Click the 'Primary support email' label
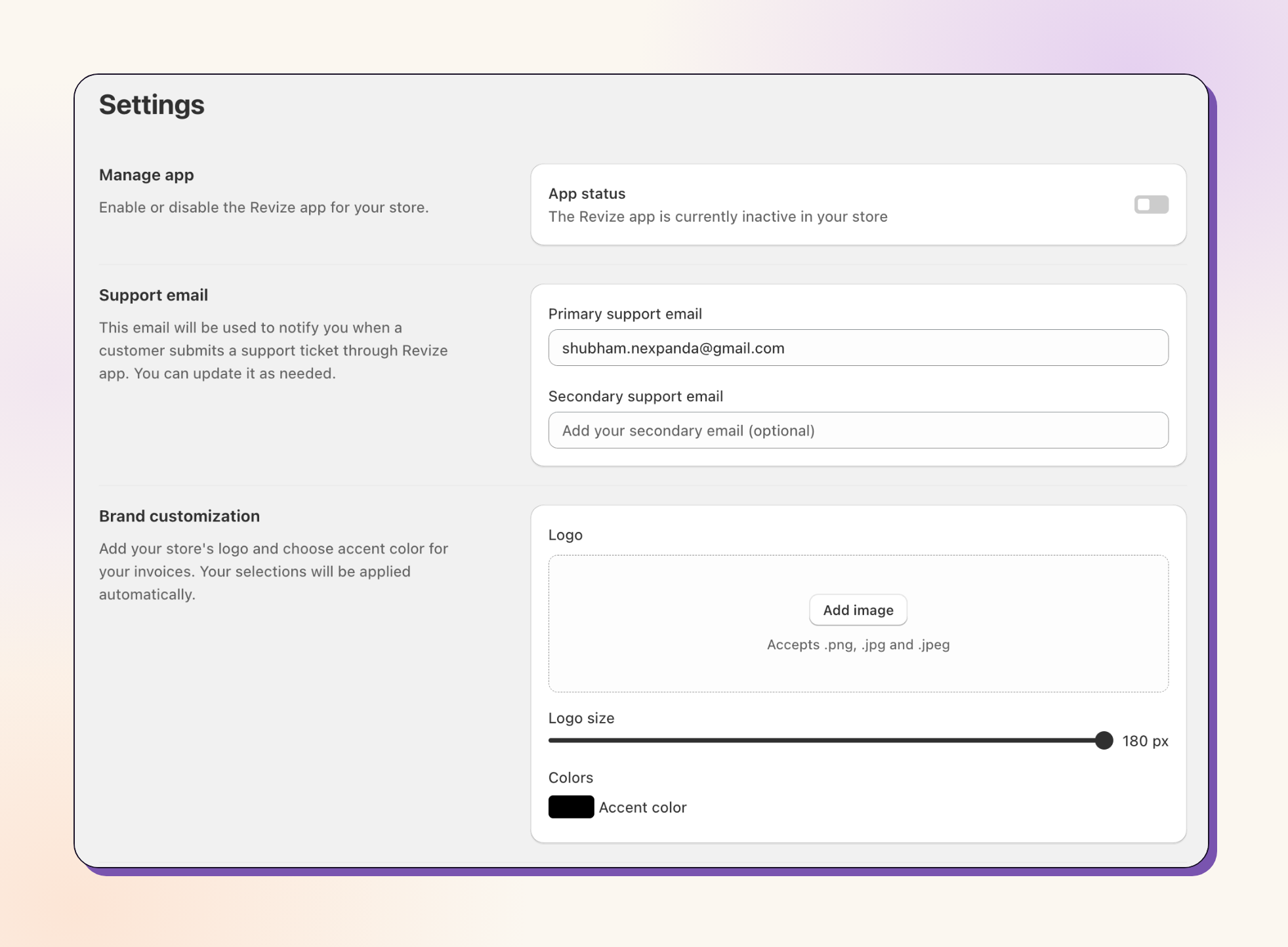Screen dimensions: 1288x947 point(625,313)
